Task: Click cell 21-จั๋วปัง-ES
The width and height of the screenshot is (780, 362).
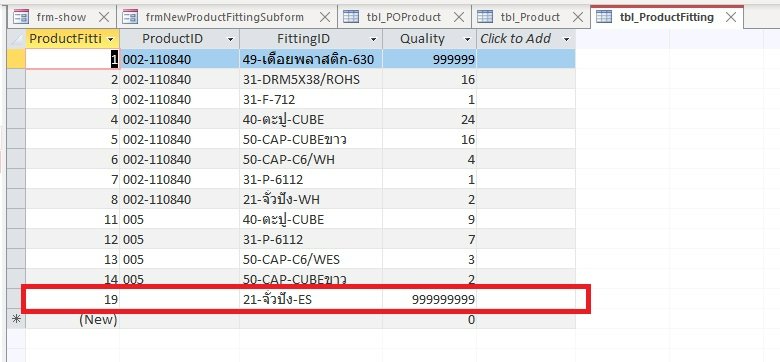Action: (x=311, y=299)
